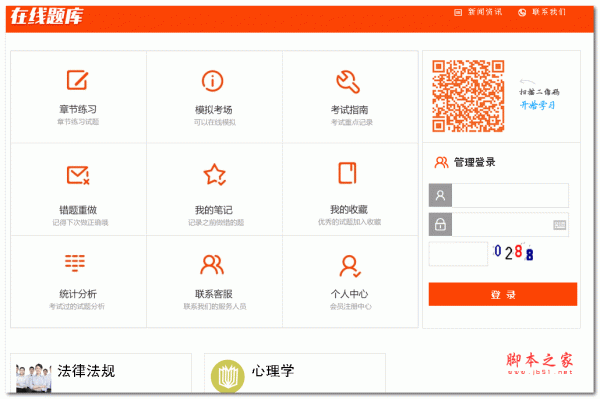
Task: Click the 开始学习 text beside QR code
Action: pos(538,105)
